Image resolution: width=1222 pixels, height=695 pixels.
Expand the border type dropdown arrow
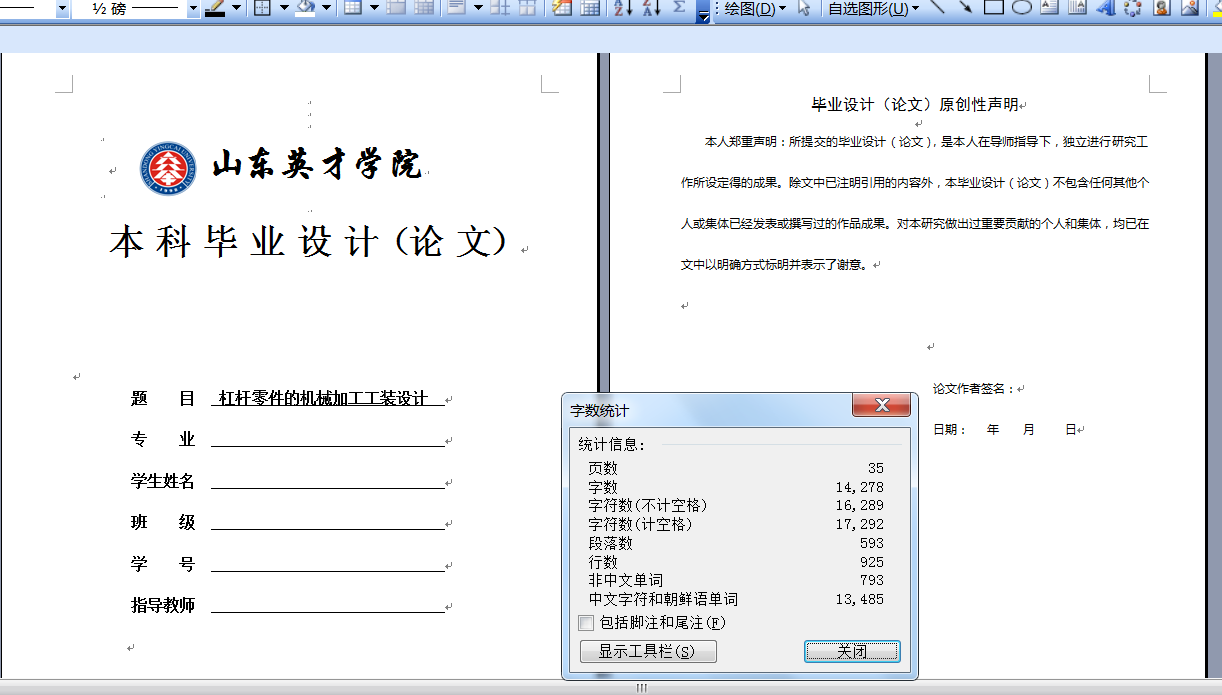click(x=284, y=8)
